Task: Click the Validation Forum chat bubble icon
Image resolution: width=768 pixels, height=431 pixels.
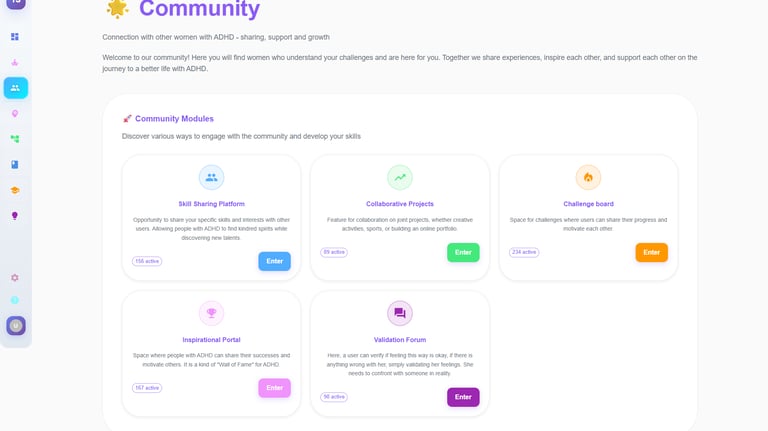Action: (x=400, y=314)
